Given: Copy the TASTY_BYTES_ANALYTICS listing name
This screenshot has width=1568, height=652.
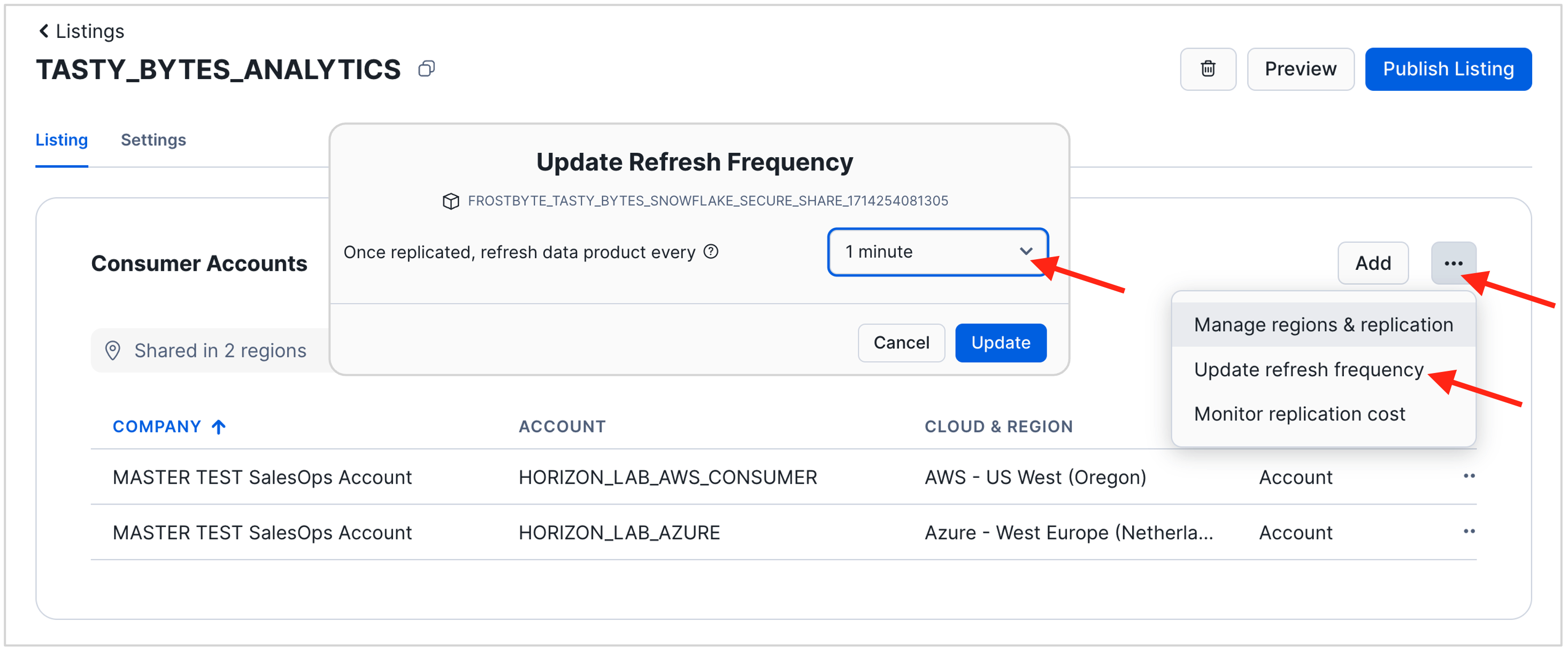Looking at the screenshot, I should [x=427, y=69].
